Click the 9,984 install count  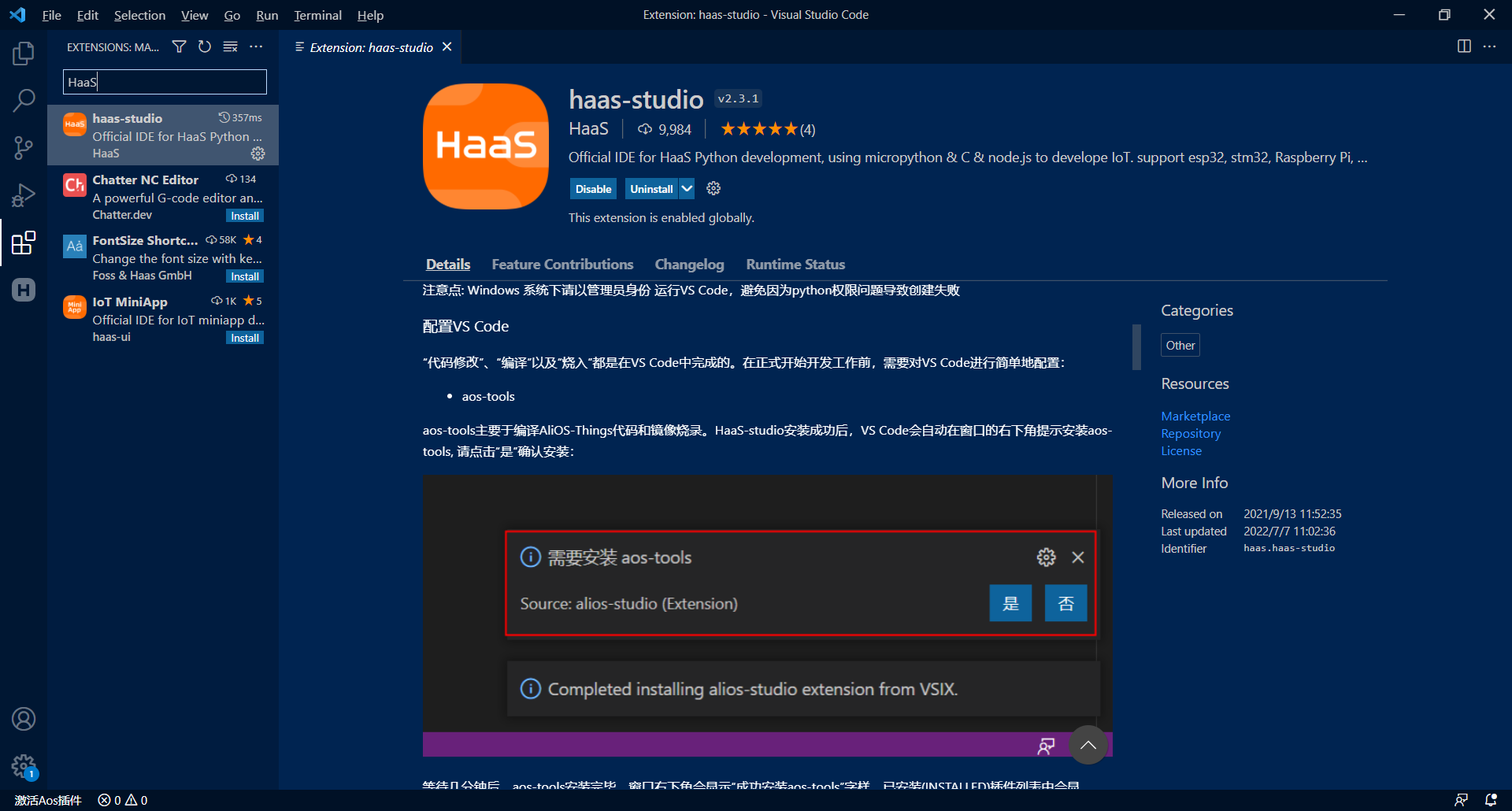coord(665,129)
